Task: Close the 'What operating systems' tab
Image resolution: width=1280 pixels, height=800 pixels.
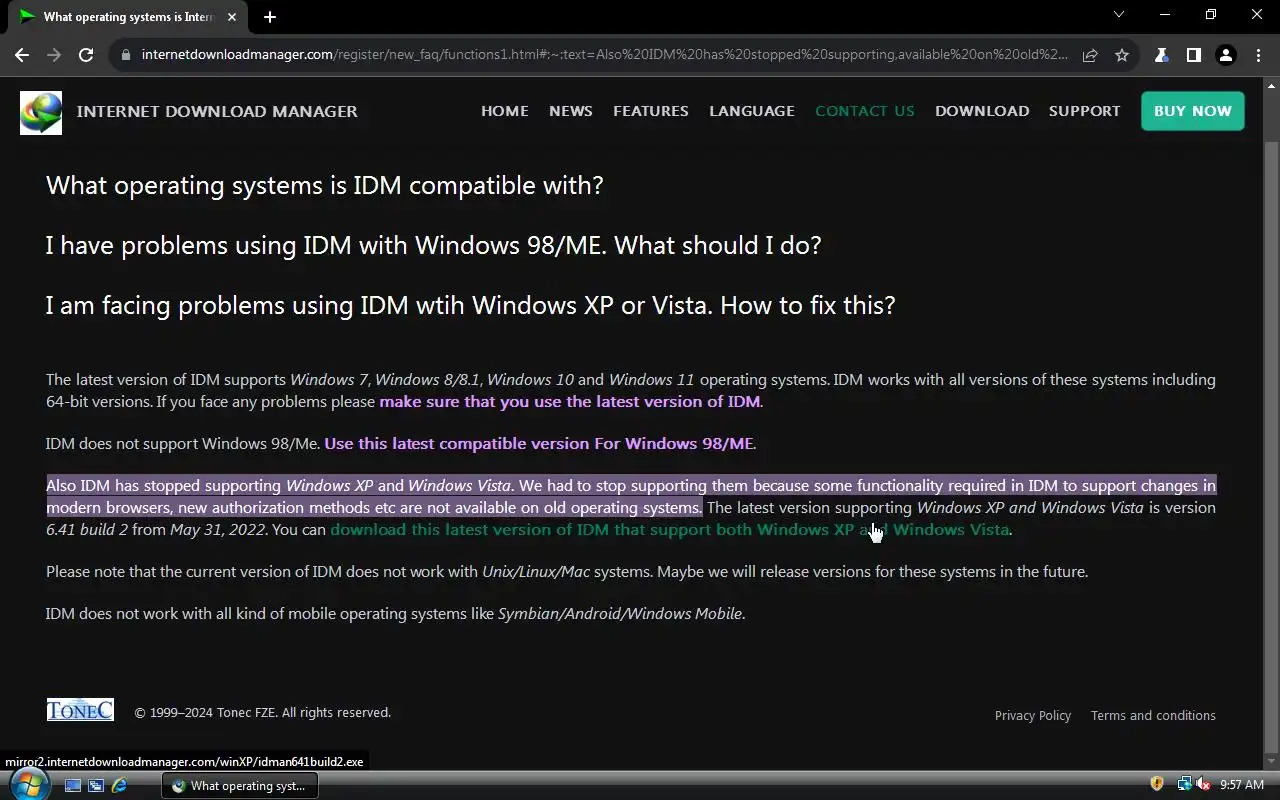Action: click(x=232, y=16)
